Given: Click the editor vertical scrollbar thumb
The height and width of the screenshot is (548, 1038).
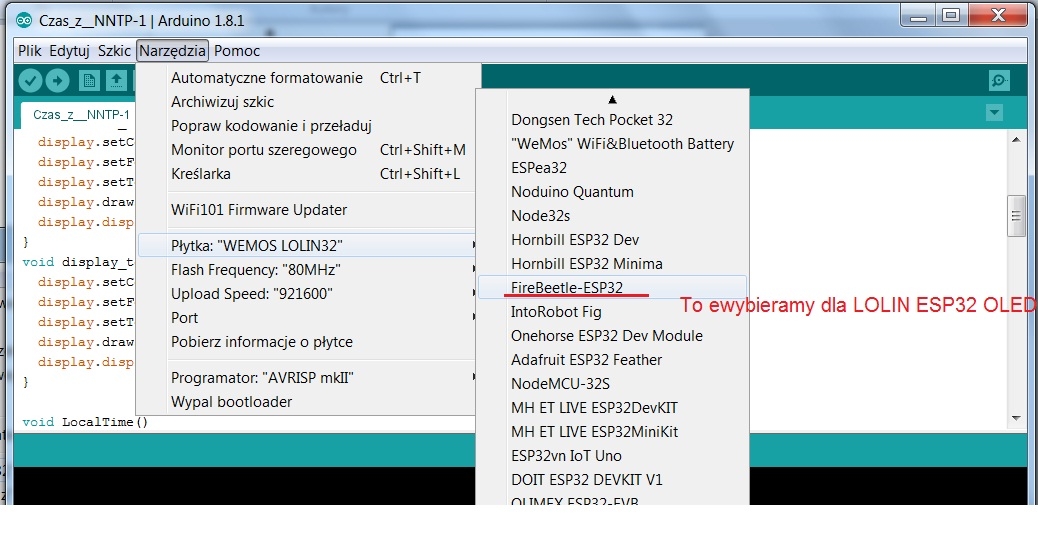Looking at the screenshot, I should click(x=1016, y=216).
